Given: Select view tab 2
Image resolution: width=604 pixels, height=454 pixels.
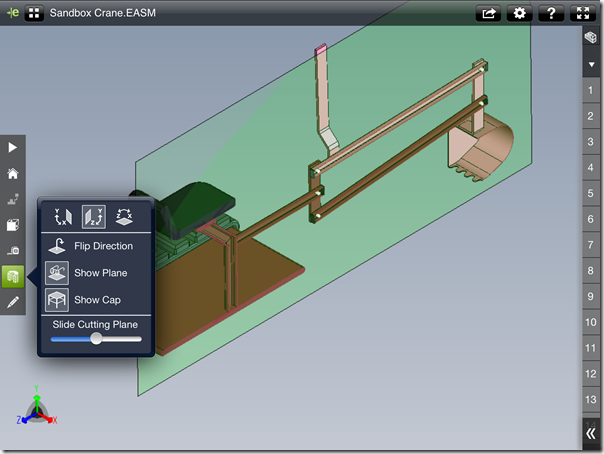Looking at the screenshot, I should click(x=591, y=116).
